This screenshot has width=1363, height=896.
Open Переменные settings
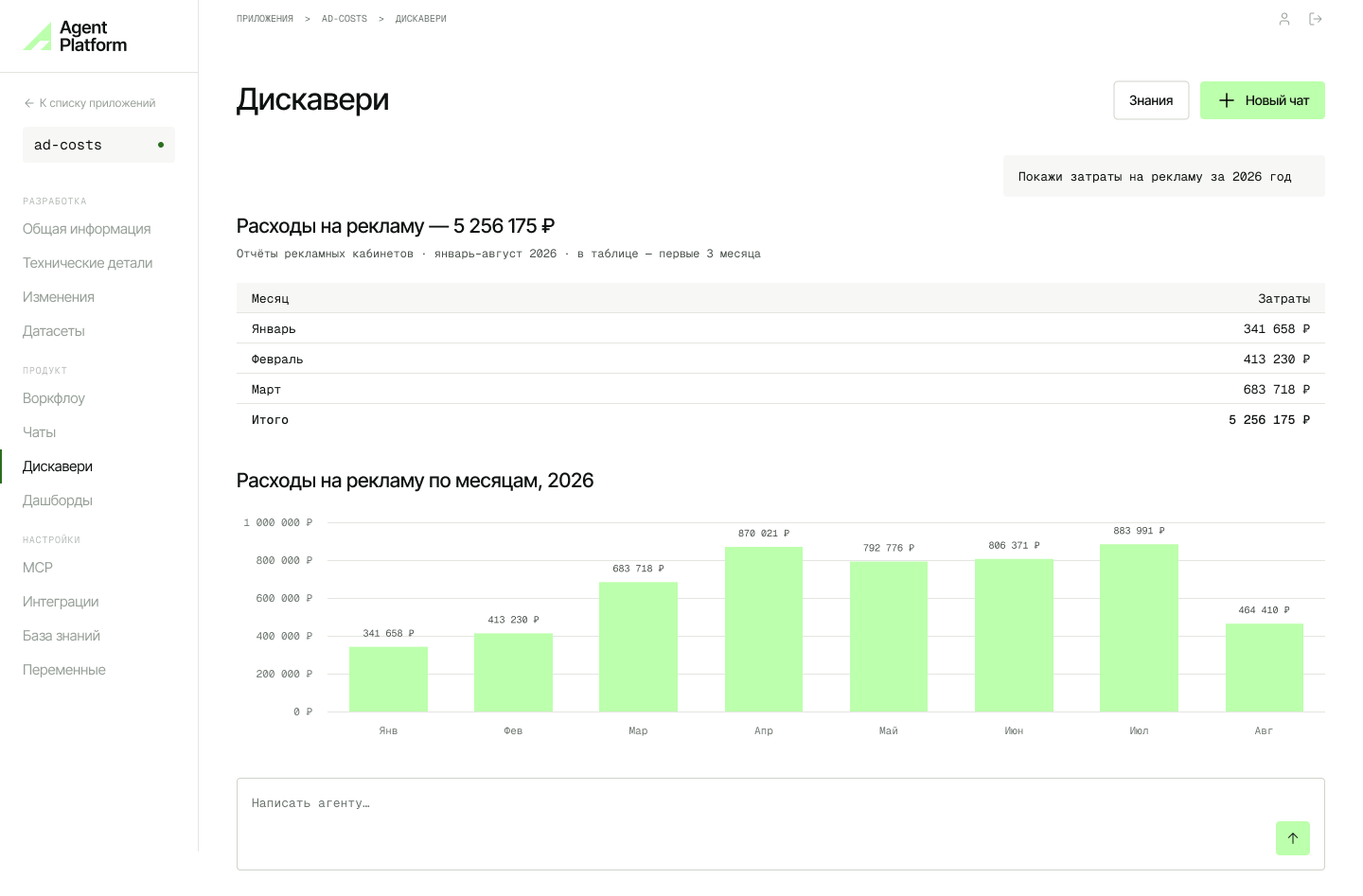point(64,670)
